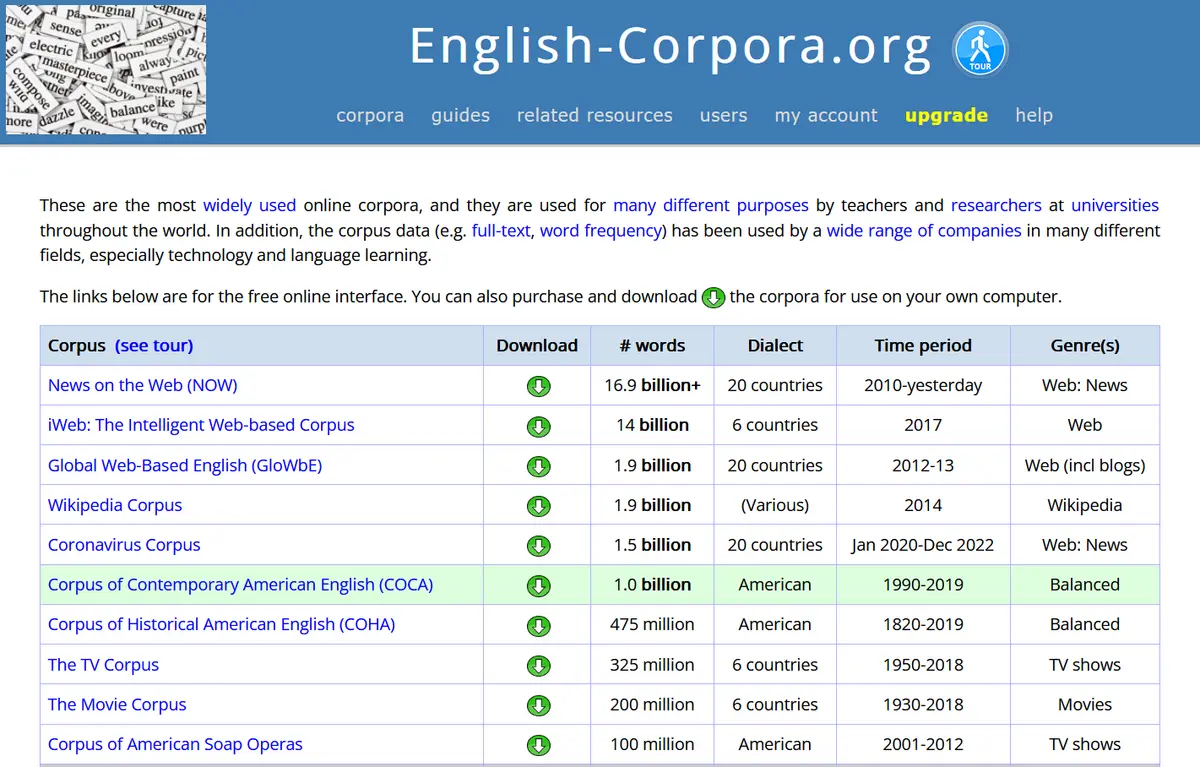
Task: Select The TV Corpus link
Action: tap(103, 665)
